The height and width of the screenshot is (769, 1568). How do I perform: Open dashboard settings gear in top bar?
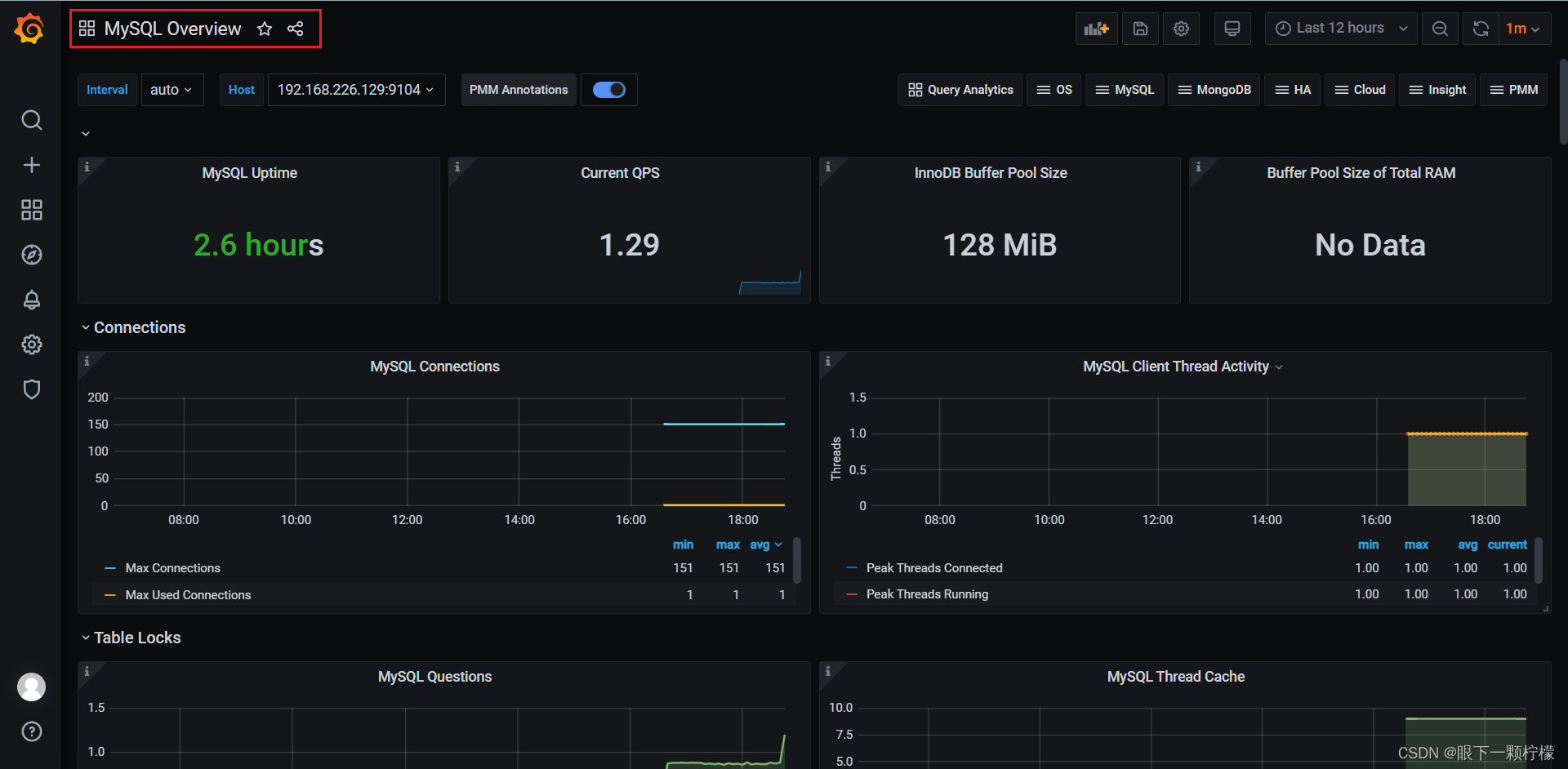click(x=1181, y=29)
